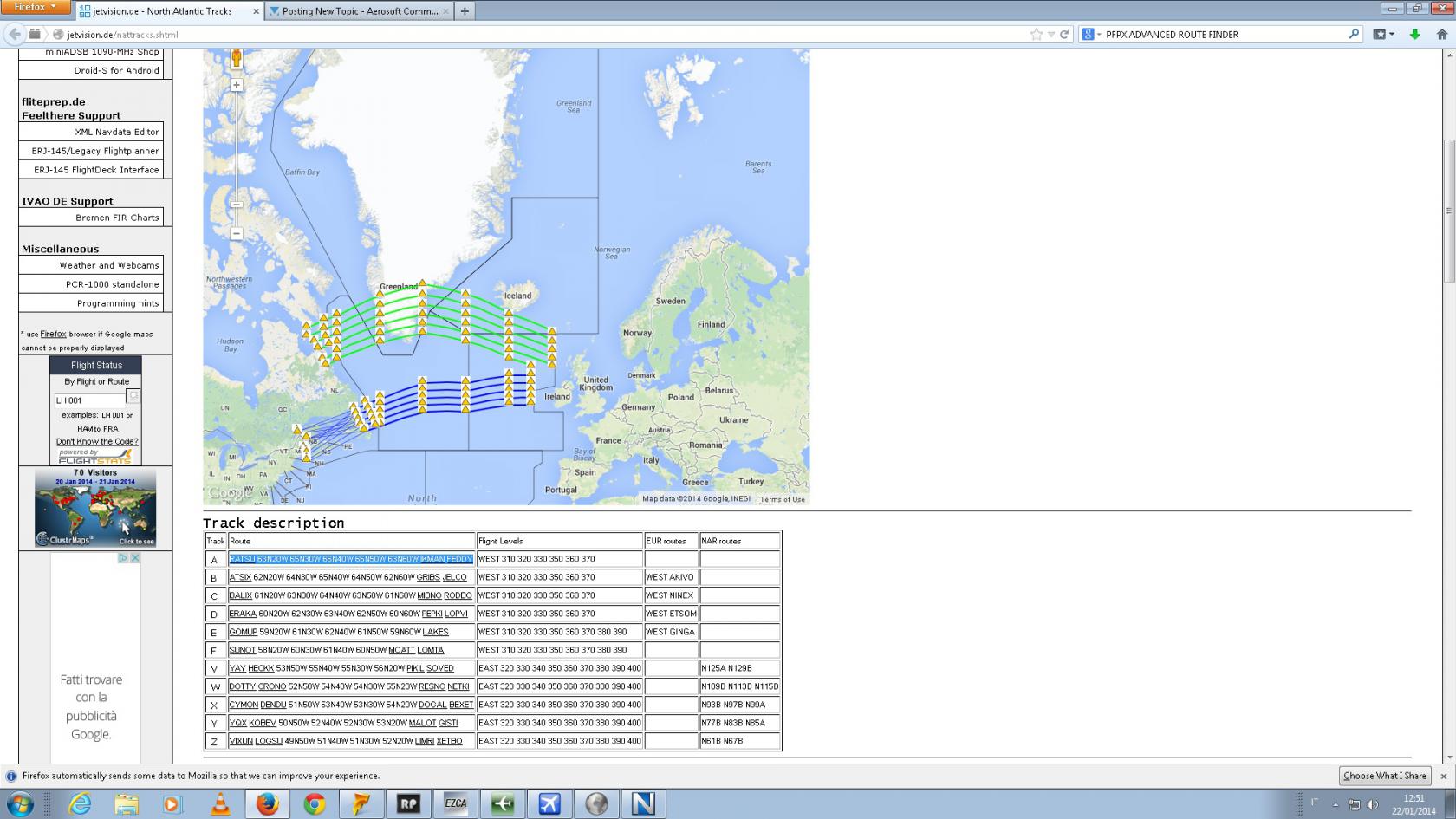Click the Firefox link in the sidebar note

click(53, 334)
